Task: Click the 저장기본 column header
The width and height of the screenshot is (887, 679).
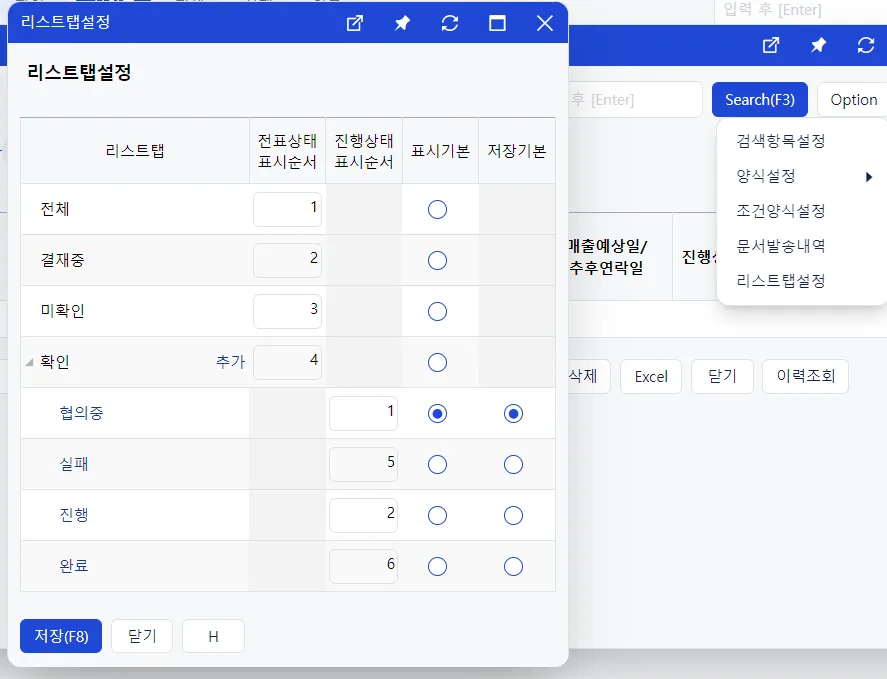Action: point(516,151)
